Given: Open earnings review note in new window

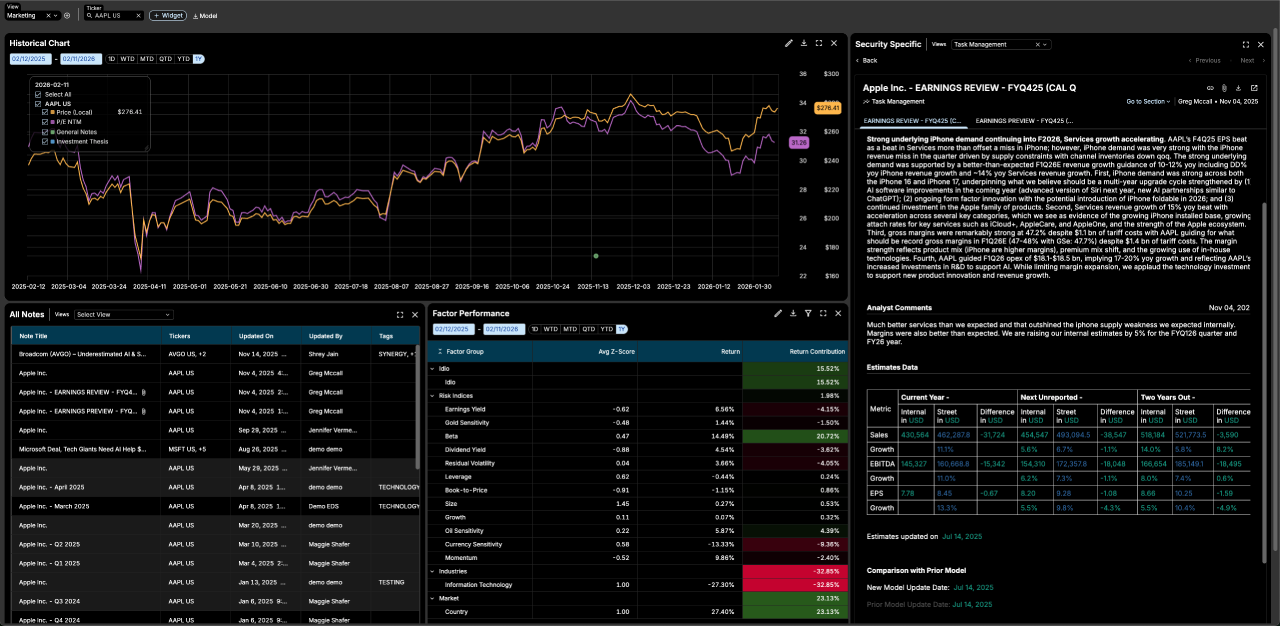Looking at the screenshot, I should coord(1254,88).
